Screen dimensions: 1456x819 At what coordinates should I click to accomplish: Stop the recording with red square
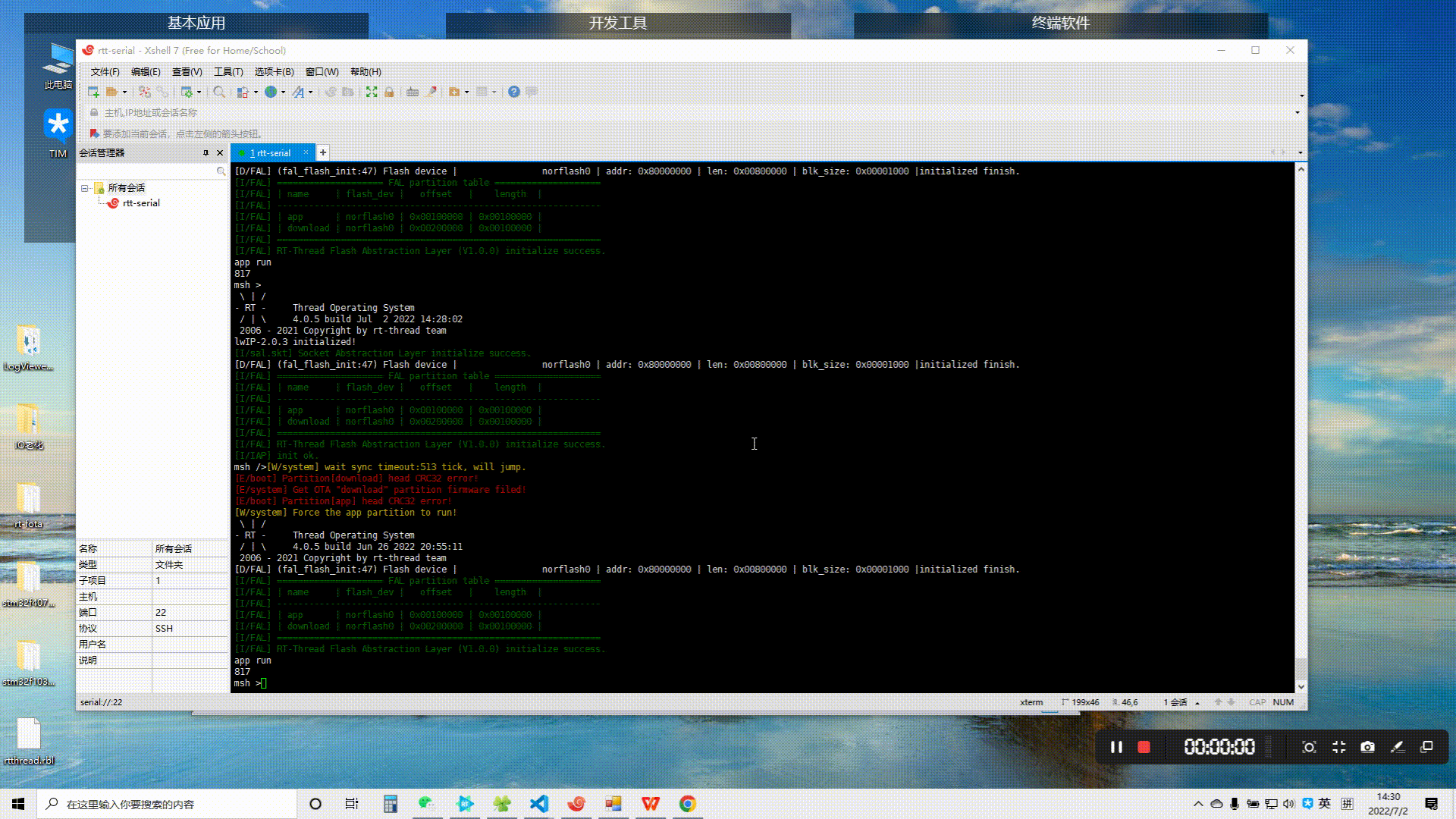tap(1144, 747)
